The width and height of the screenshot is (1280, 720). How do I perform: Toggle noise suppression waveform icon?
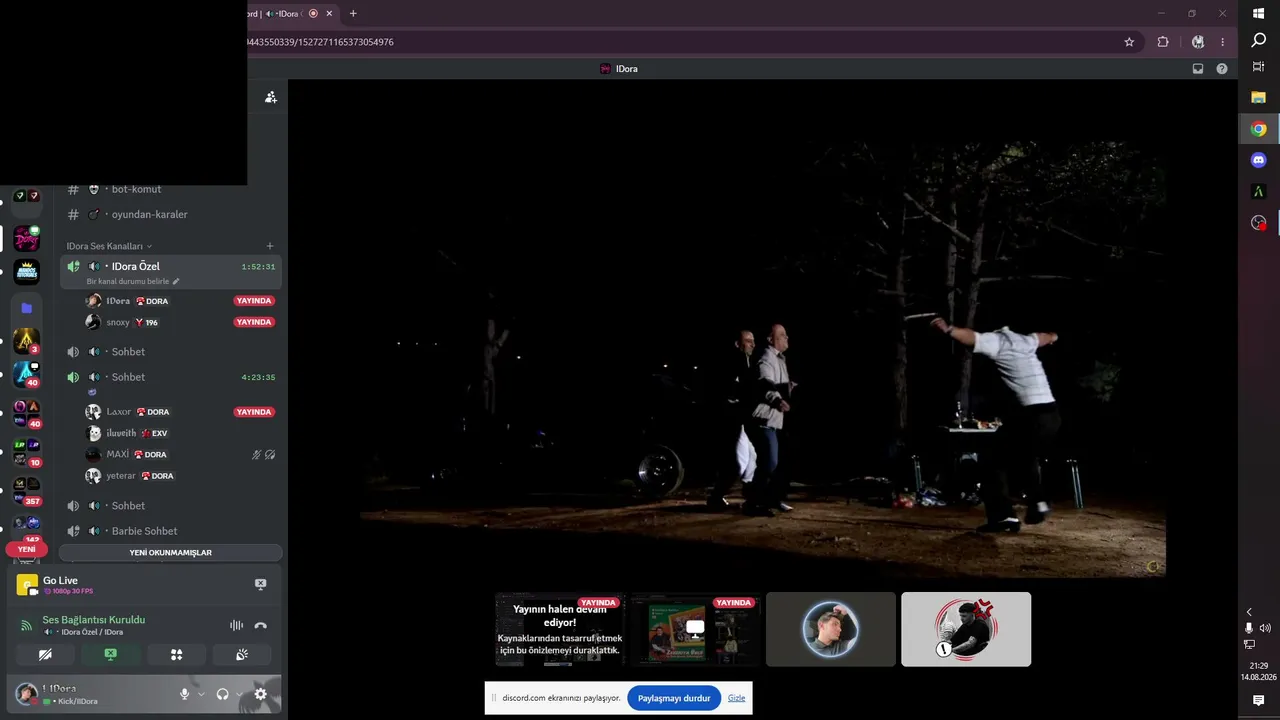tap(236, 625)
